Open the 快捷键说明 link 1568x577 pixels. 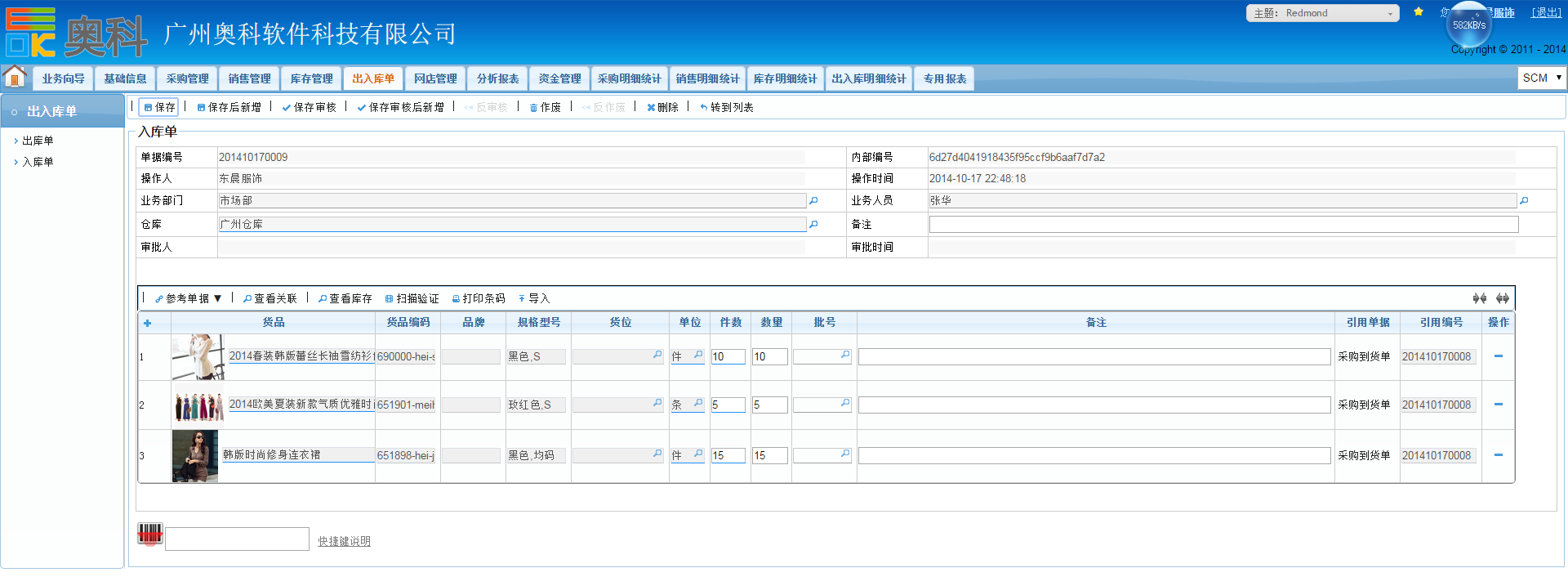click(344, 541)
